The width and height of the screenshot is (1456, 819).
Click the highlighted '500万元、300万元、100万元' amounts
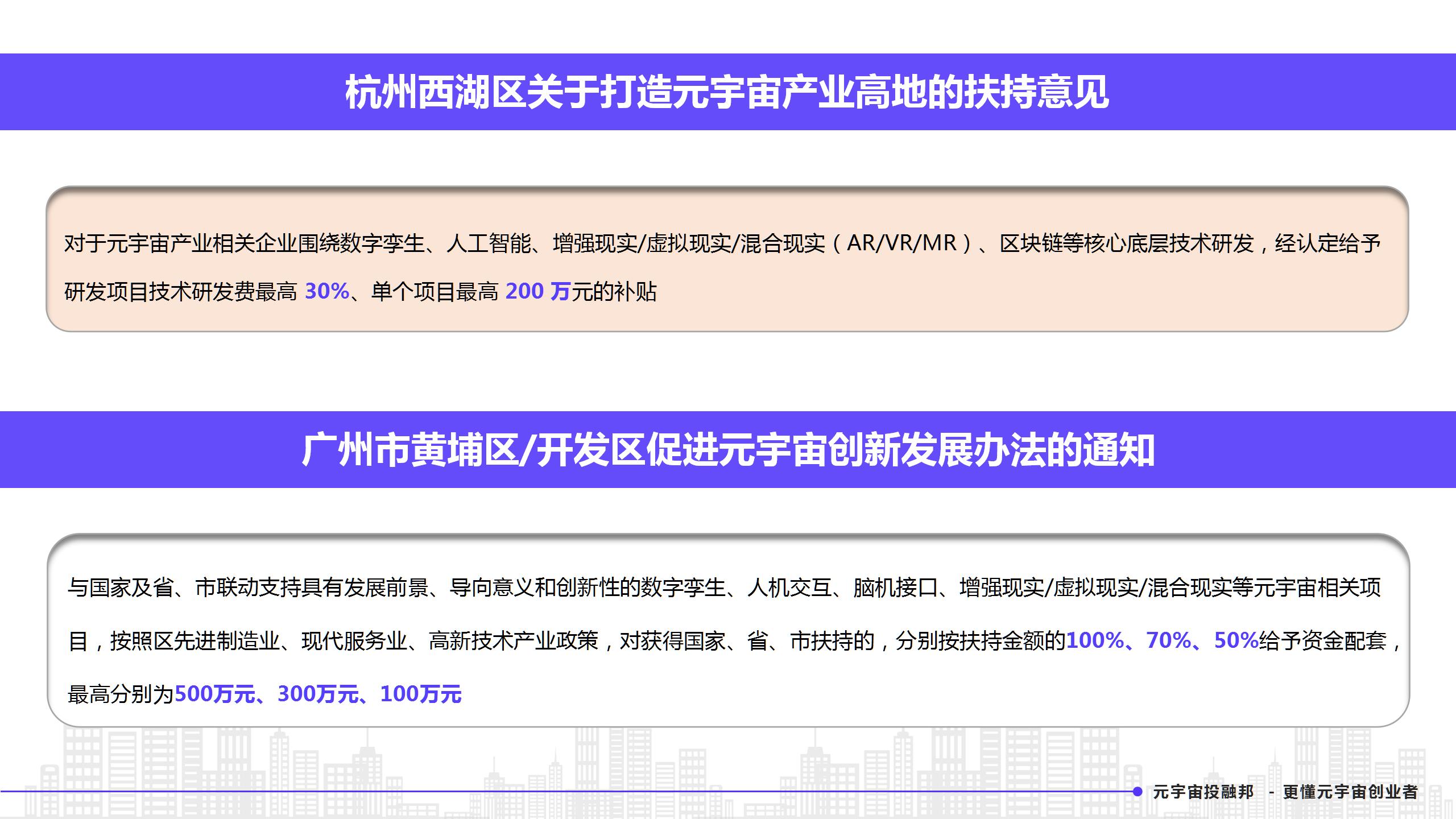point(318,694)
